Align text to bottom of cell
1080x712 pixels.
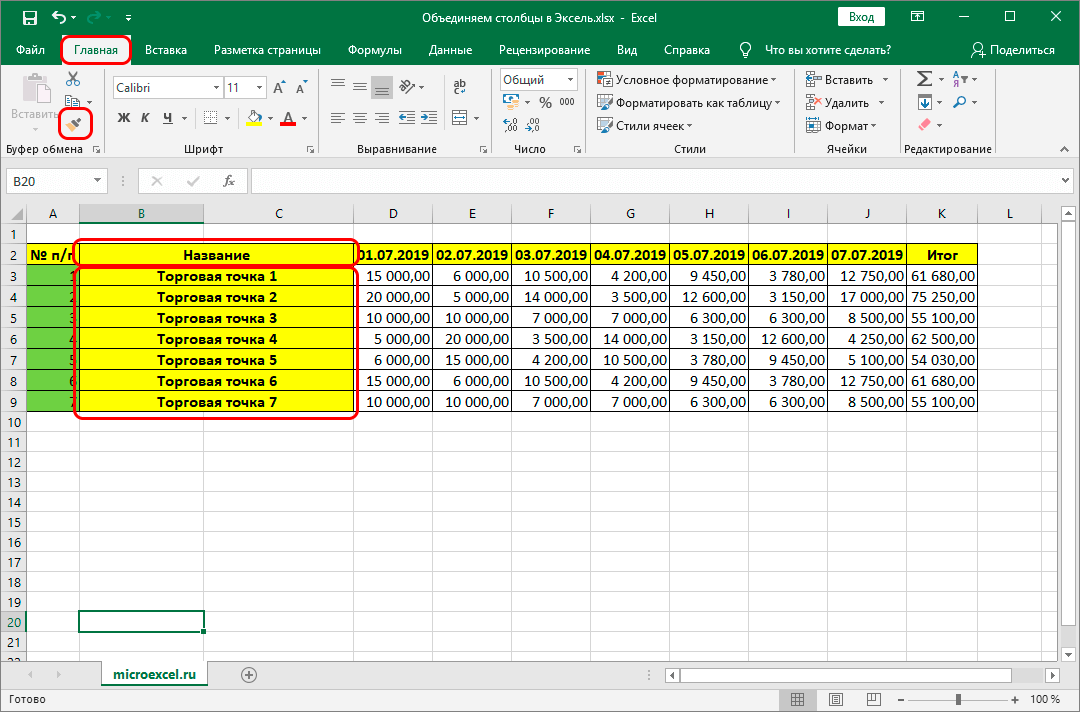382,88
